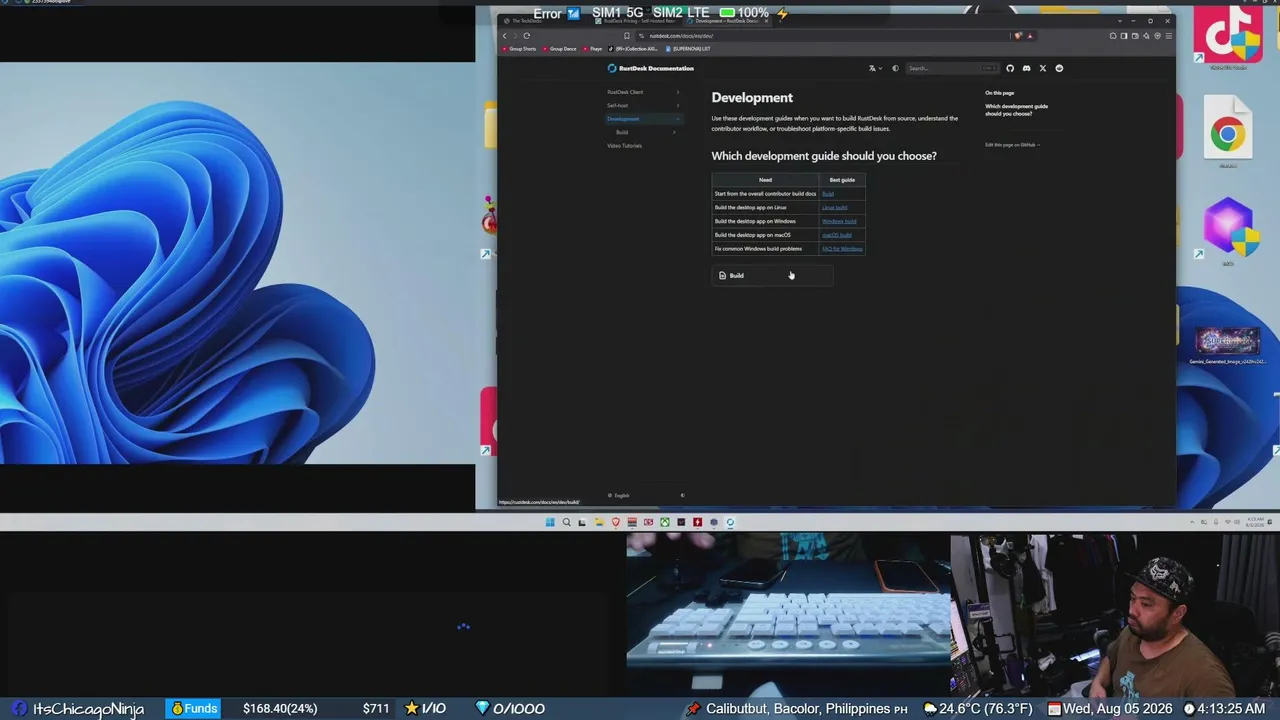
Task: Bookmark this page in the address bar
Action: 627,36
